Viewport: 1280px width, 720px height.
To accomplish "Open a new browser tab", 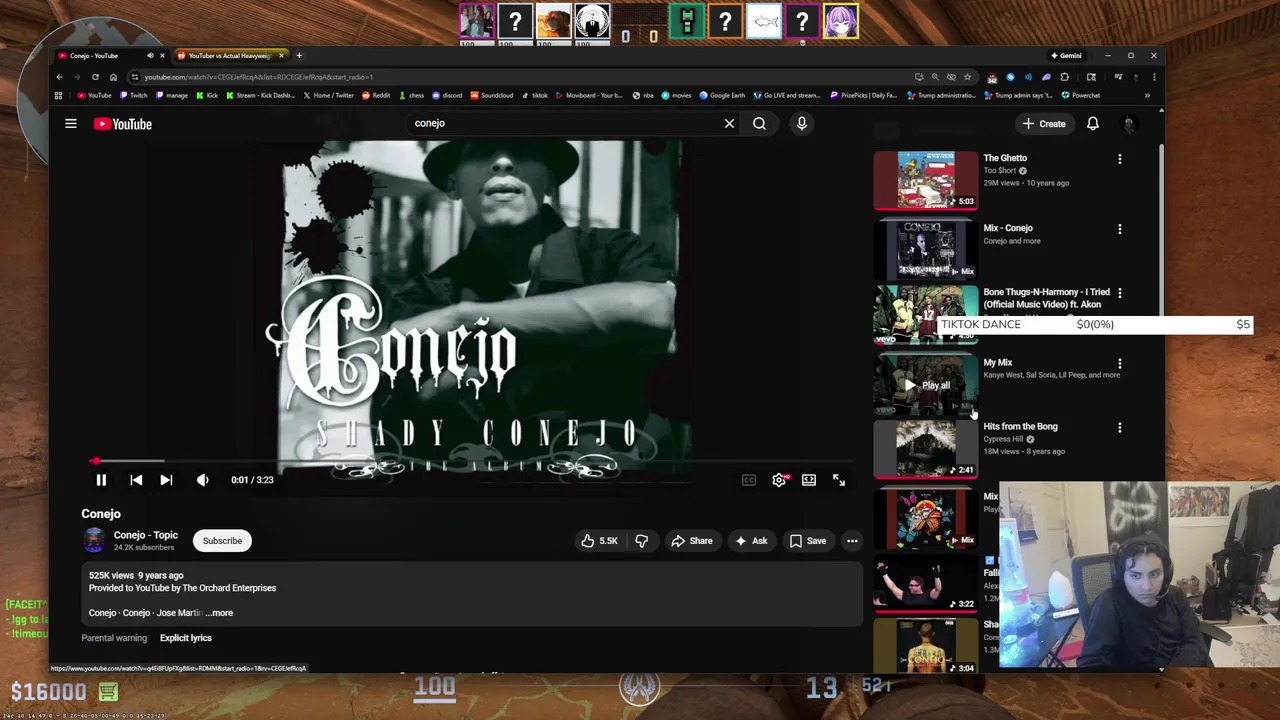I will tap(299, 56).
